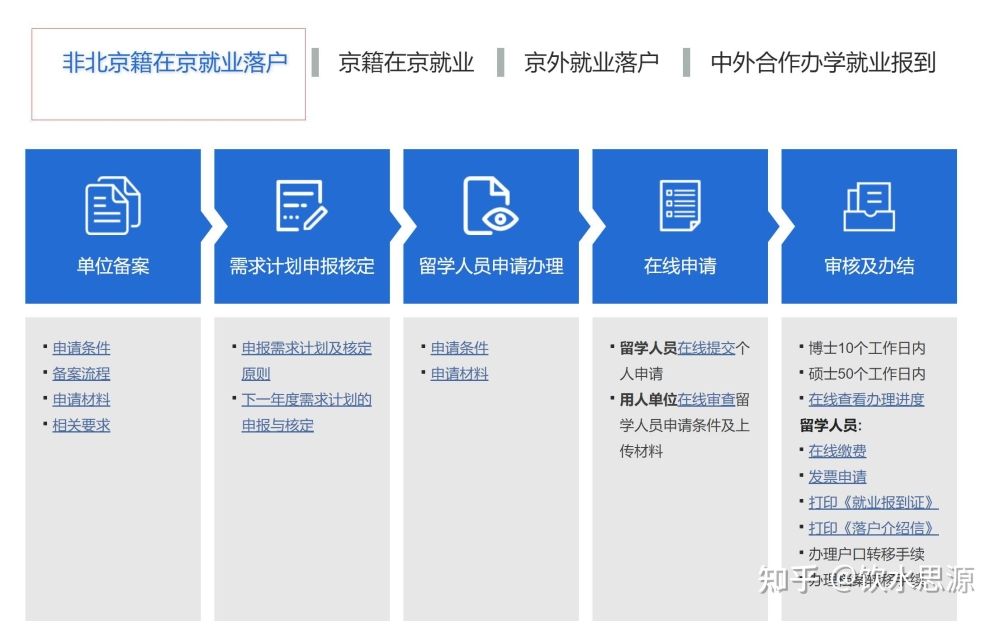Click the 博士10个工作日内 text
The width and height of the screenshot is (1000, 621).
[867, 348]
